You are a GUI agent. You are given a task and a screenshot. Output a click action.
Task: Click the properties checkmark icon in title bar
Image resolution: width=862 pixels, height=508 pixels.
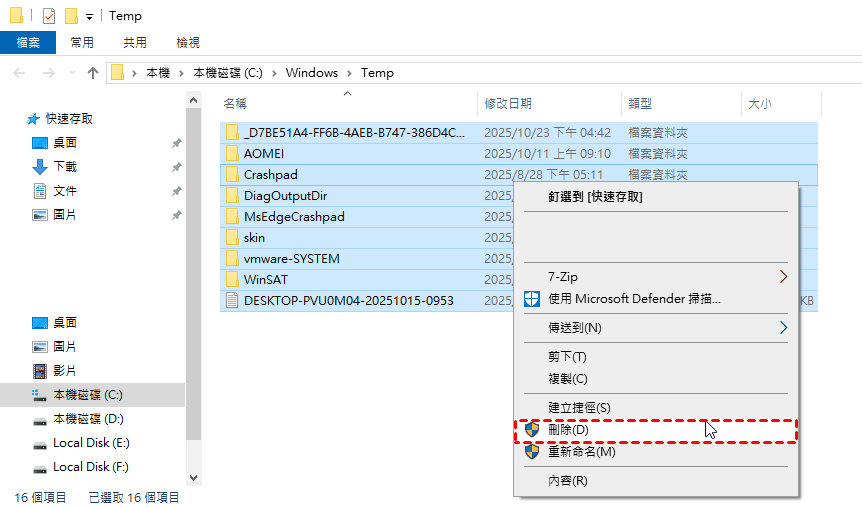click(x=50, y=16)
